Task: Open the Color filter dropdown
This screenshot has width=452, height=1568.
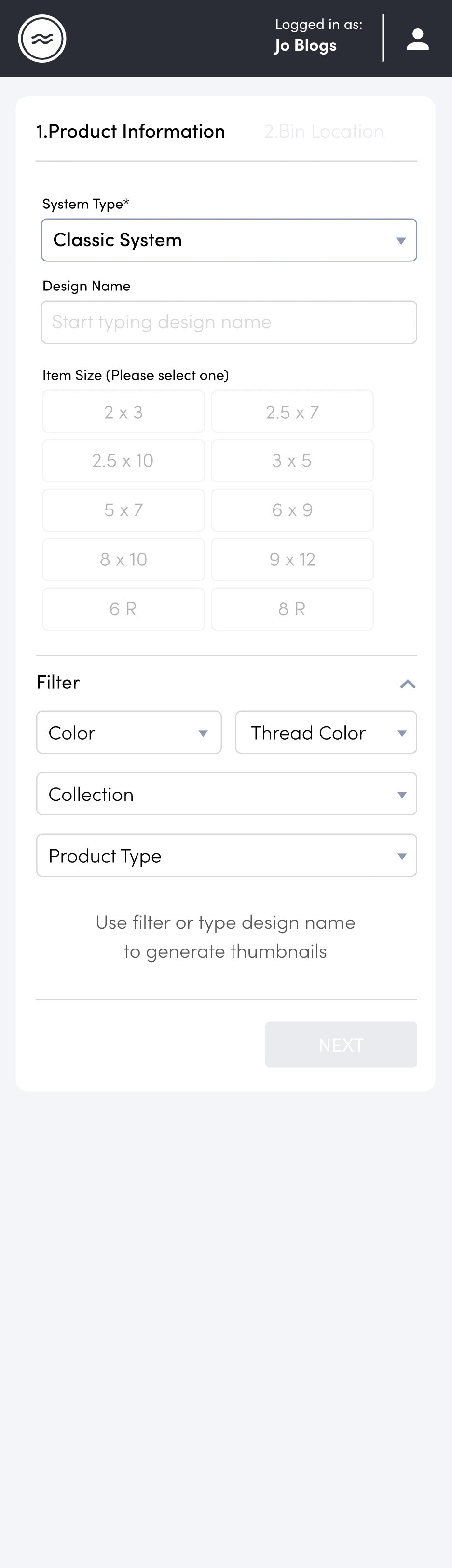Action: [x=129, y=732]
